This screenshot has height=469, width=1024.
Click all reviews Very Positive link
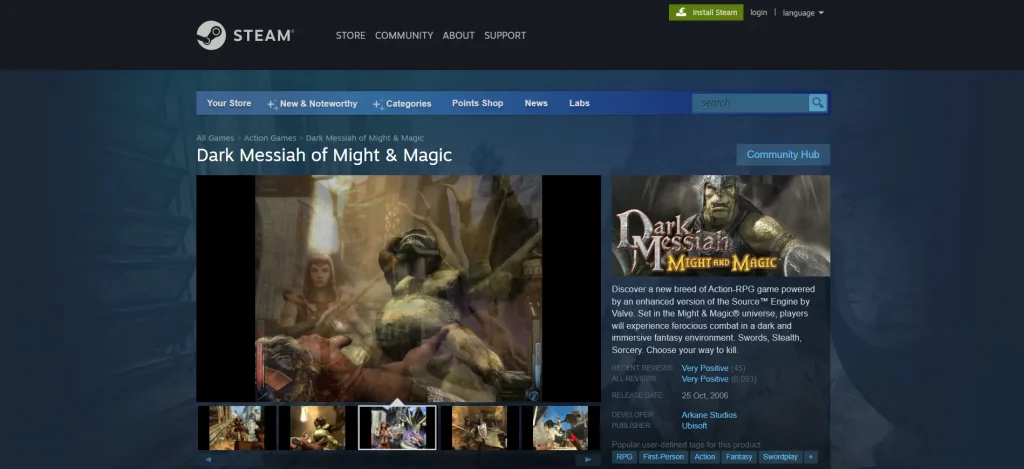point(705,379)
